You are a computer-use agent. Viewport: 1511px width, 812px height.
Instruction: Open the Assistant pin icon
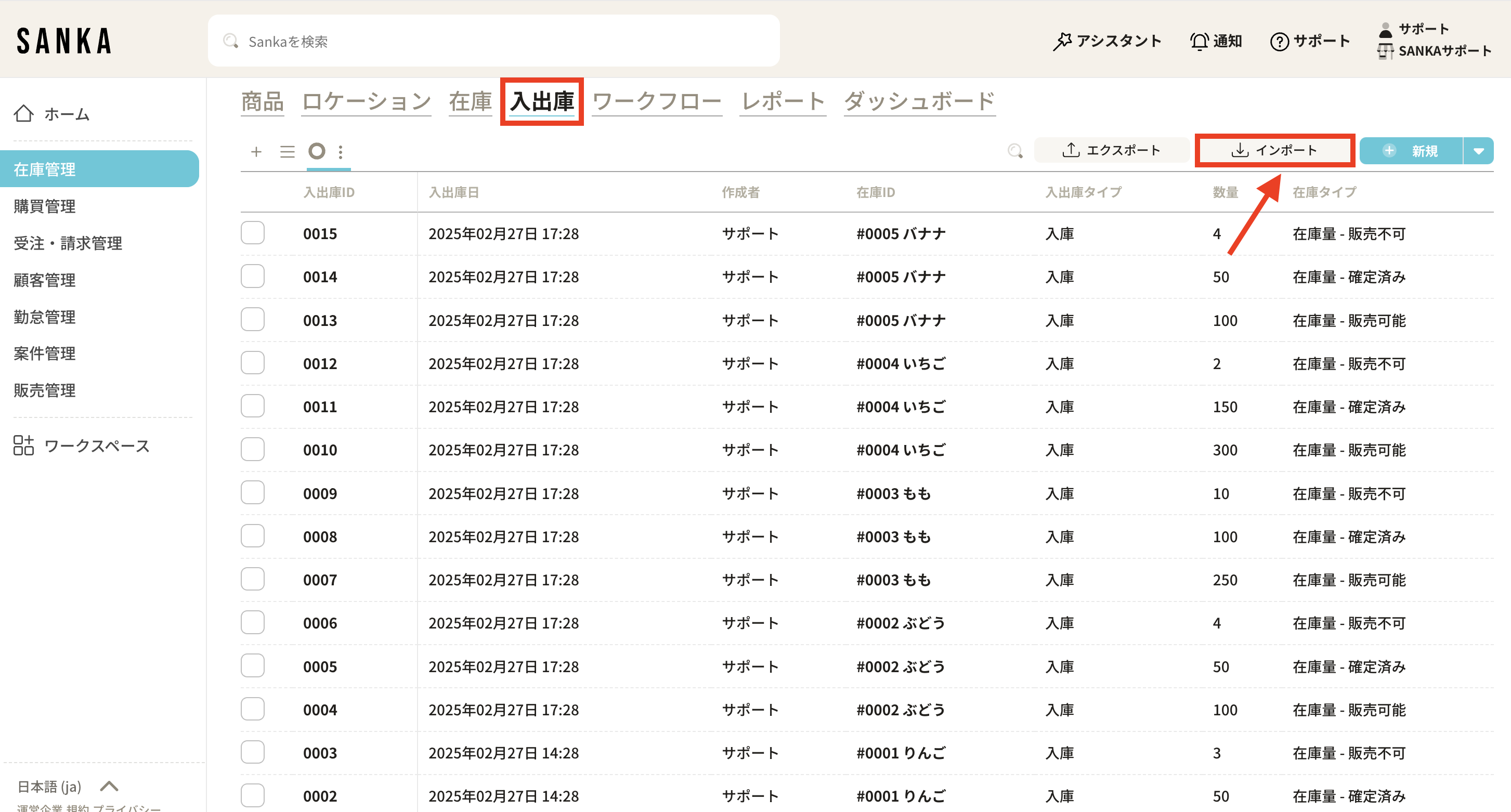click(x=1062, y=41)
